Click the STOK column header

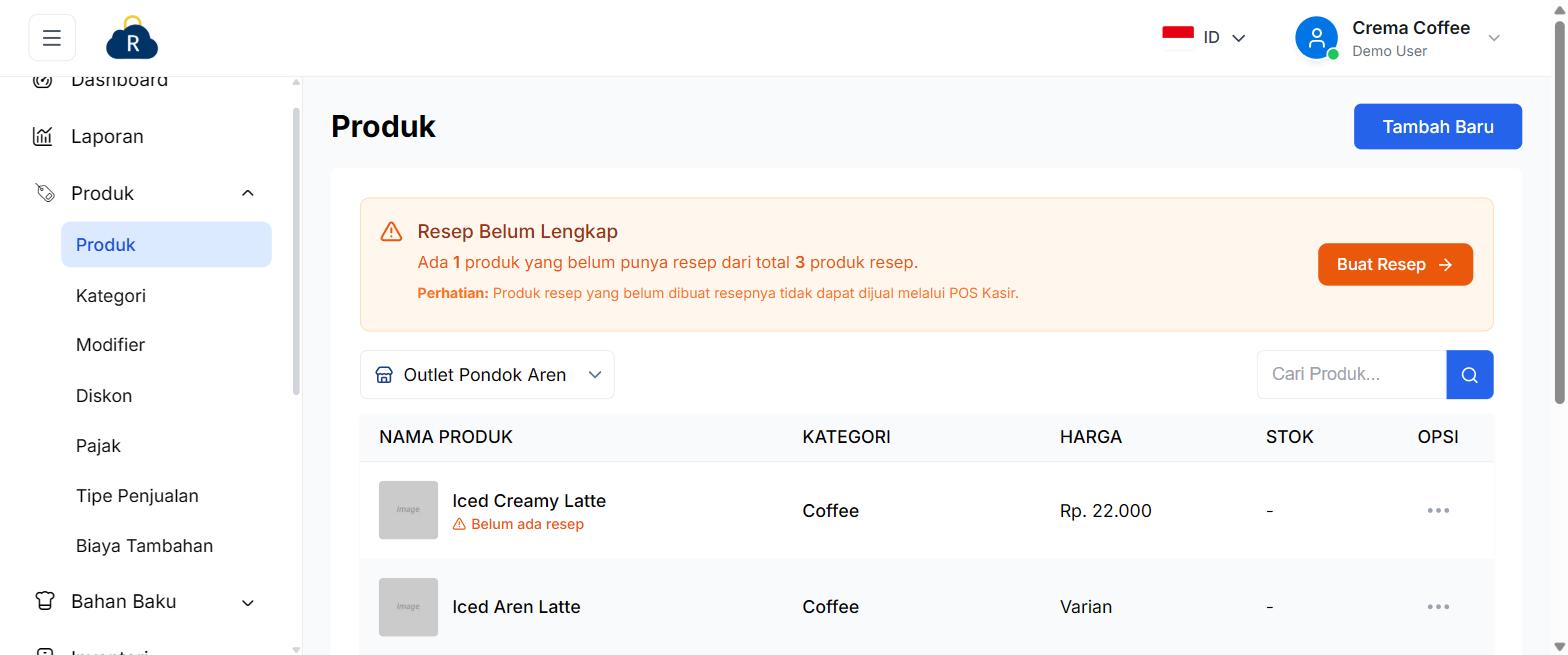[x=1290, y=437]
